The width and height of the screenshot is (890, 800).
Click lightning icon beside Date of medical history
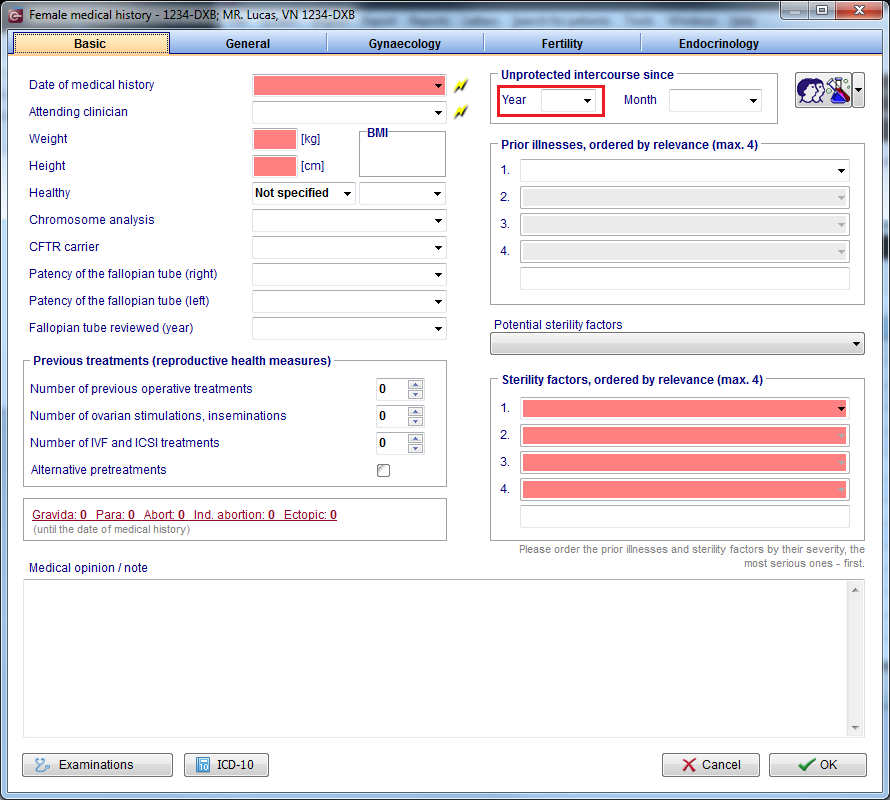(460, 86)
